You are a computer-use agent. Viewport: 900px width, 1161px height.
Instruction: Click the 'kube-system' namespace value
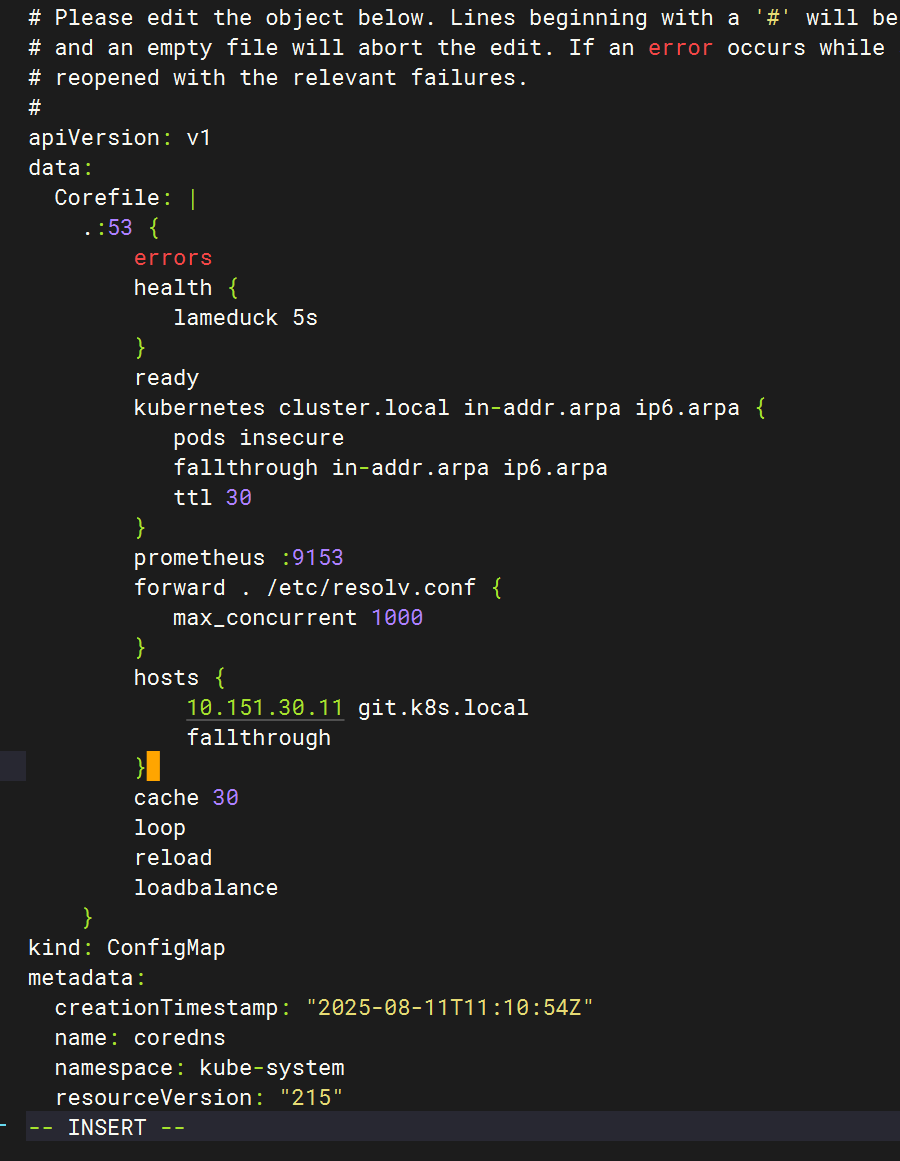click(272, 1068)
